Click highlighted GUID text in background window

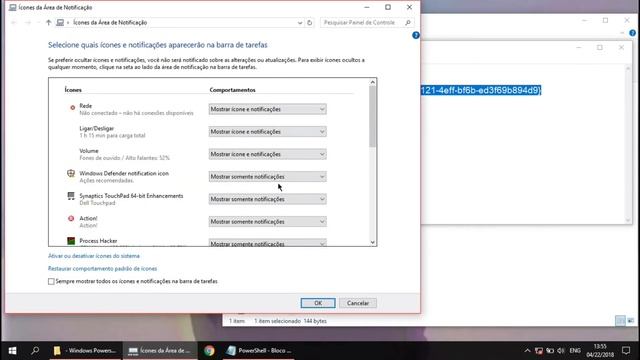click(x=481, y=90)
